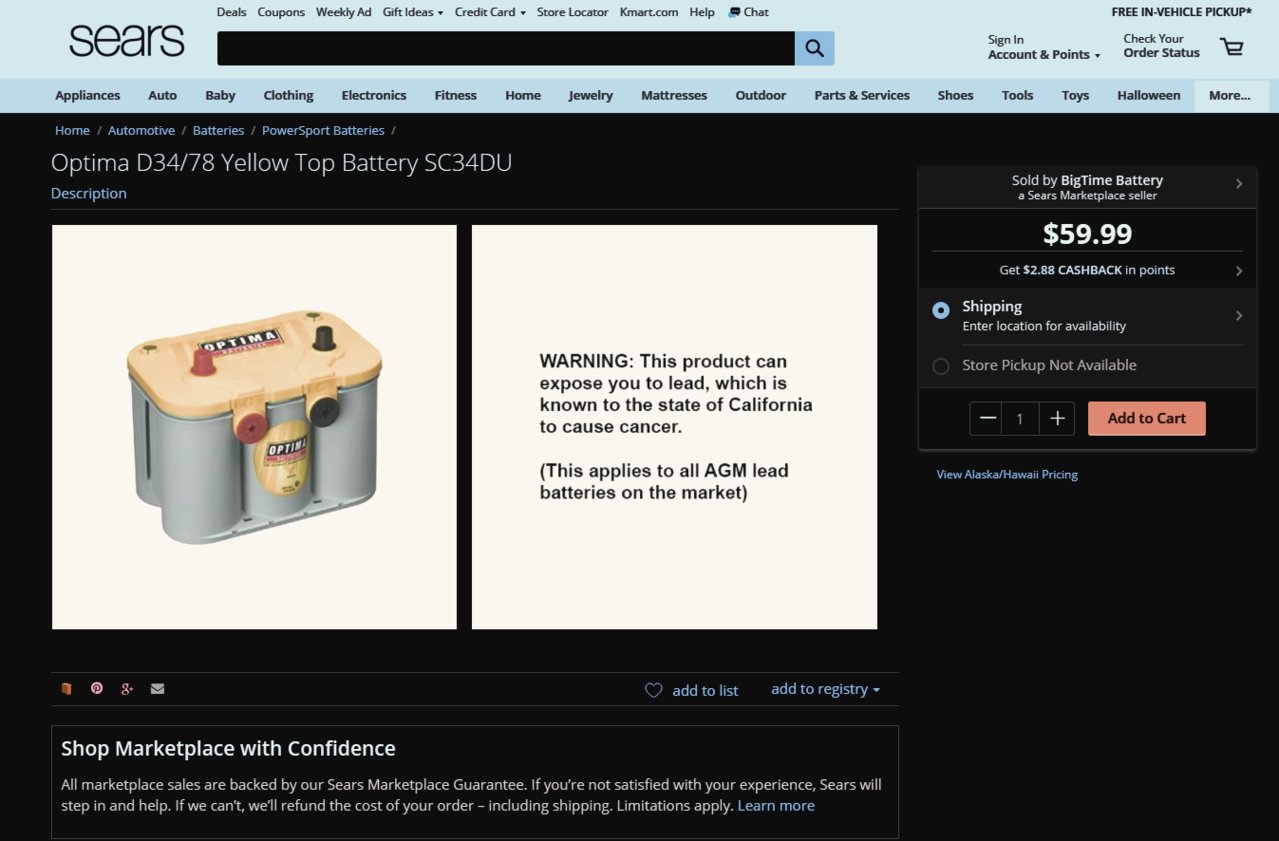The image size is (1279, 841).
Task: Select the Shipping radio option
Action: 941,310
